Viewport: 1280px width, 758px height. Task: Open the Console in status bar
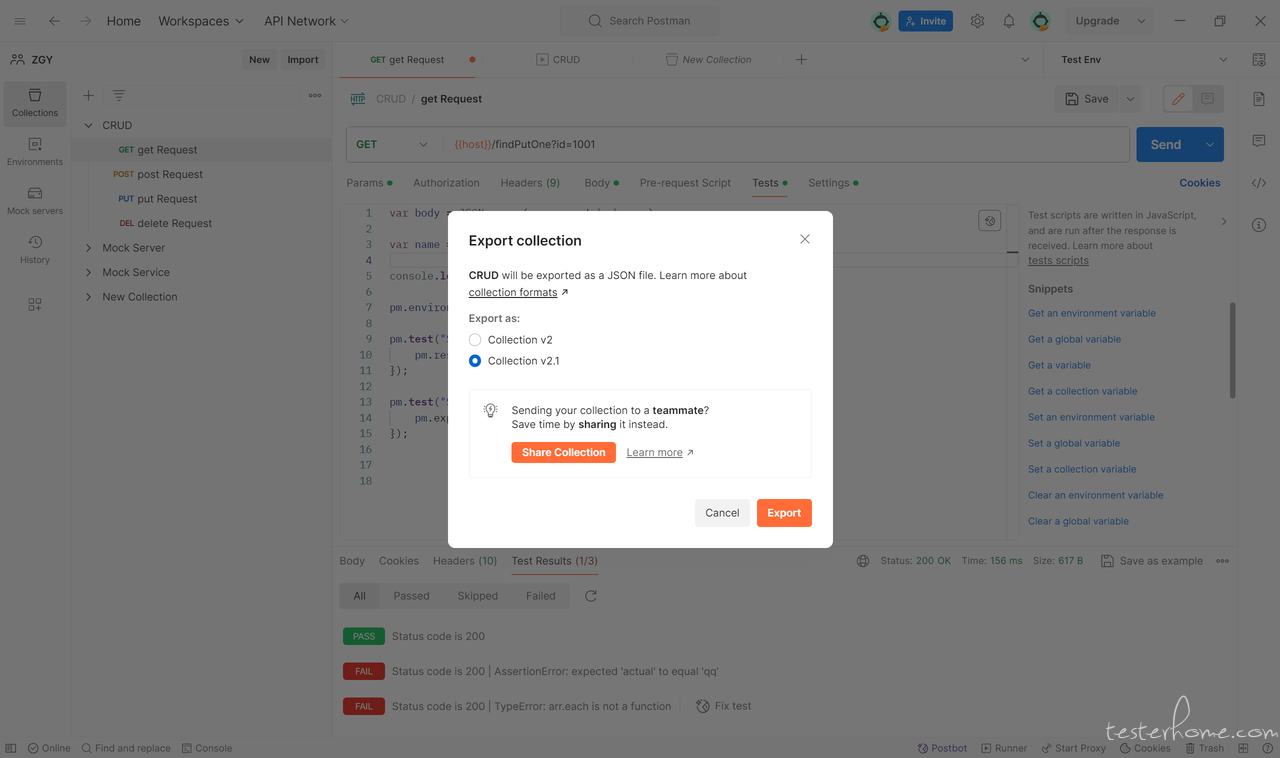206,748
